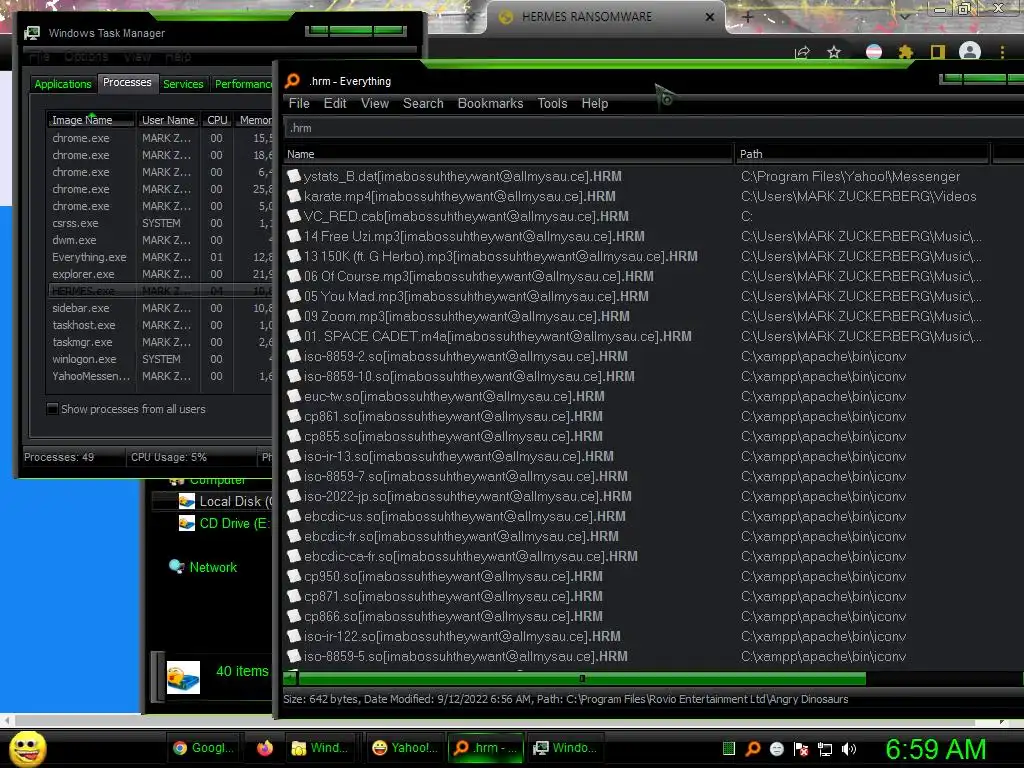The height and width of the screenshot is (768, 1024).
Task: Select Everything.exe process row
Action: 161,257
